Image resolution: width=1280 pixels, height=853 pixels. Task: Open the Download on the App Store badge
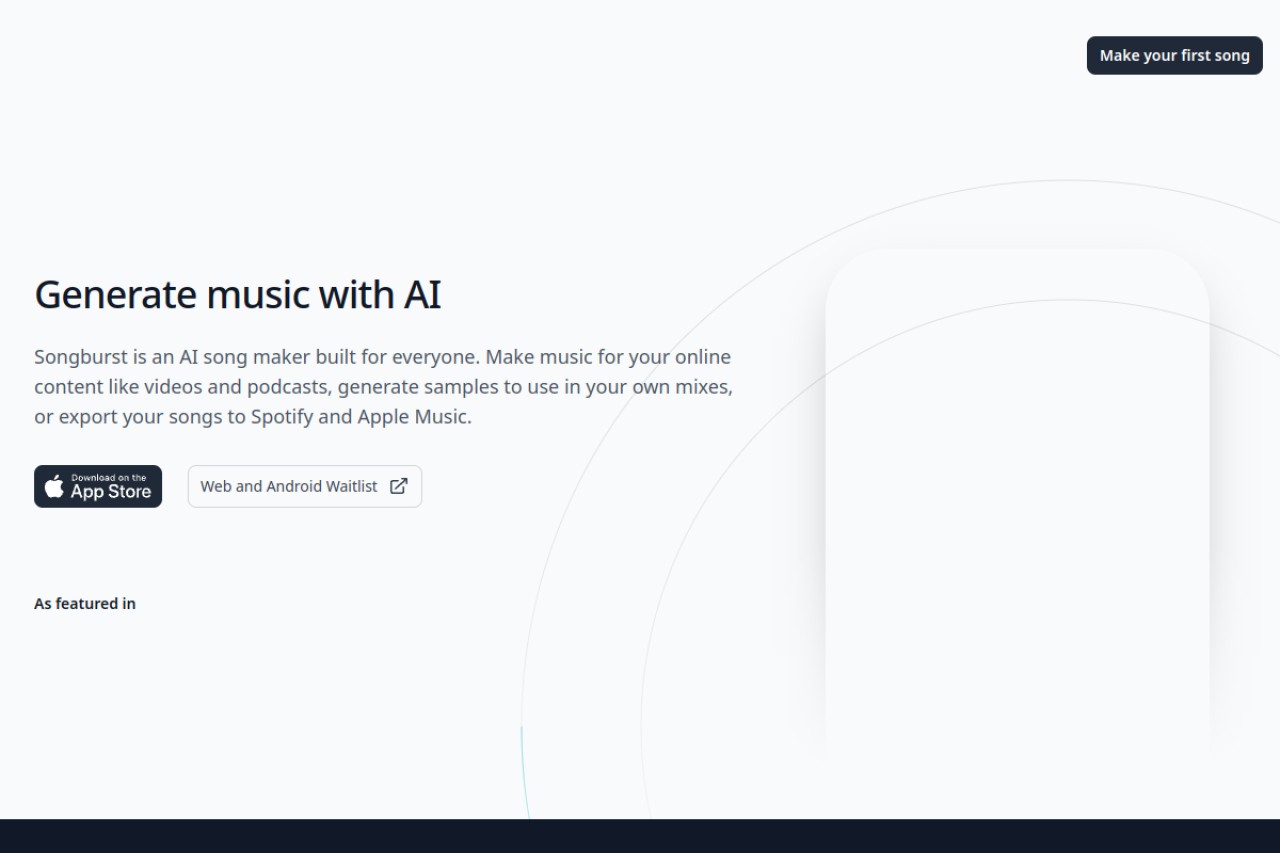point(98,486)
